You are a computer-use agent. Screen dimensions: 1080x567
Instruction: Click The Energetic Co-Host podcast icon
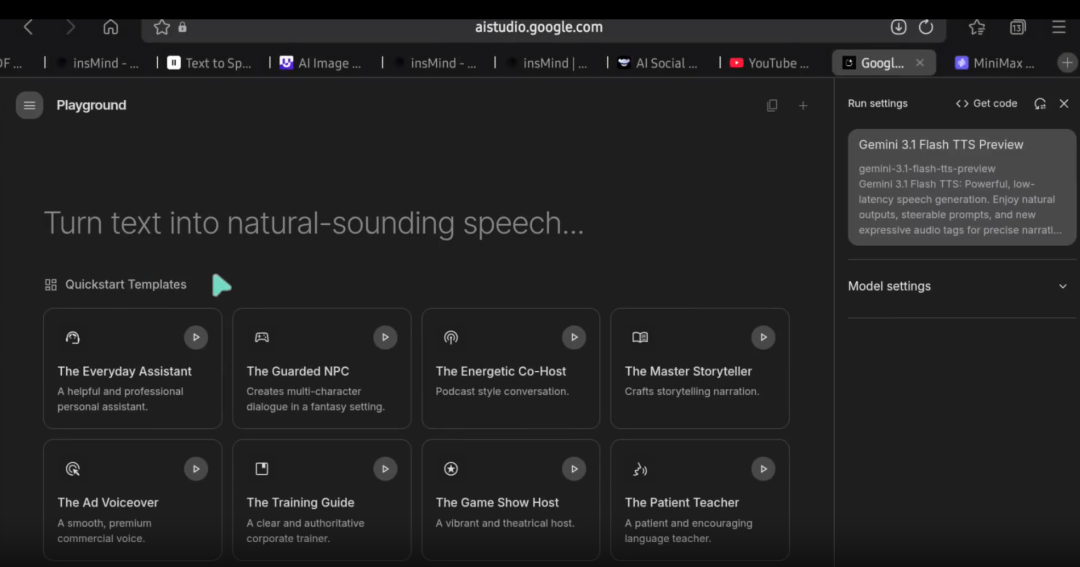click(450, 337)
